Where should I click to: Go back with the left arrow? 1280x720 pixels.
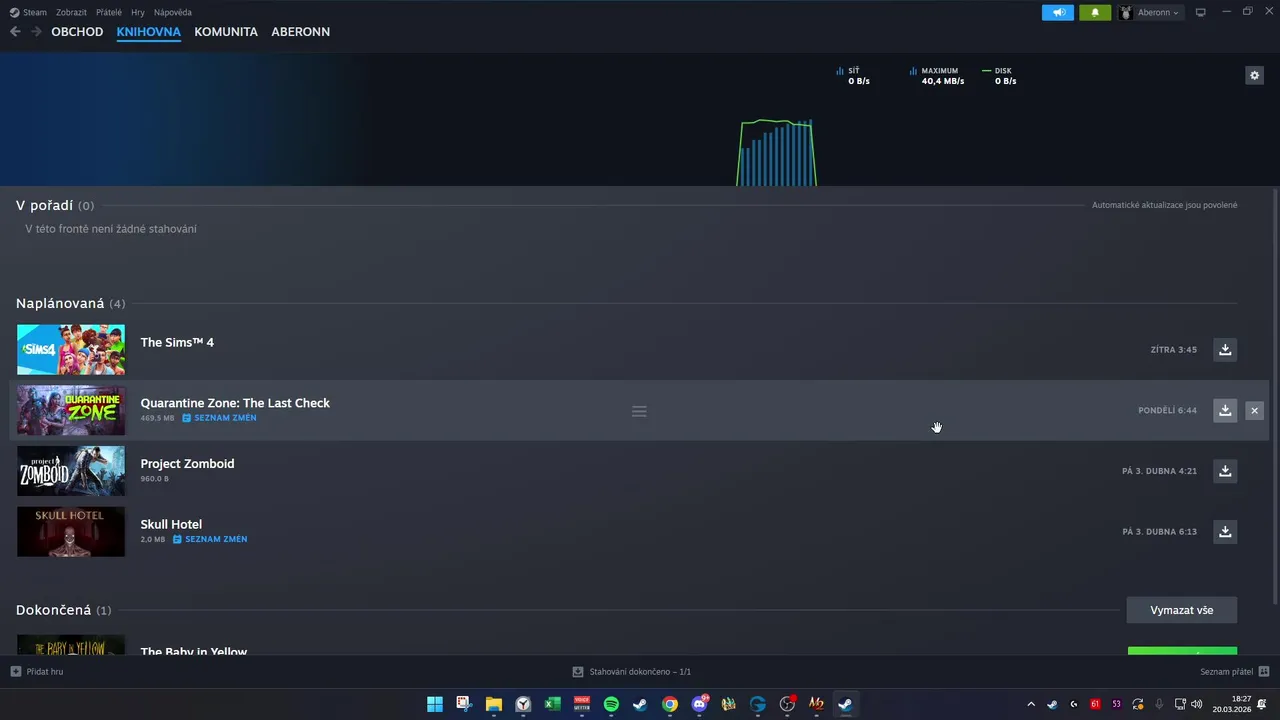click(x=15, y=32)
